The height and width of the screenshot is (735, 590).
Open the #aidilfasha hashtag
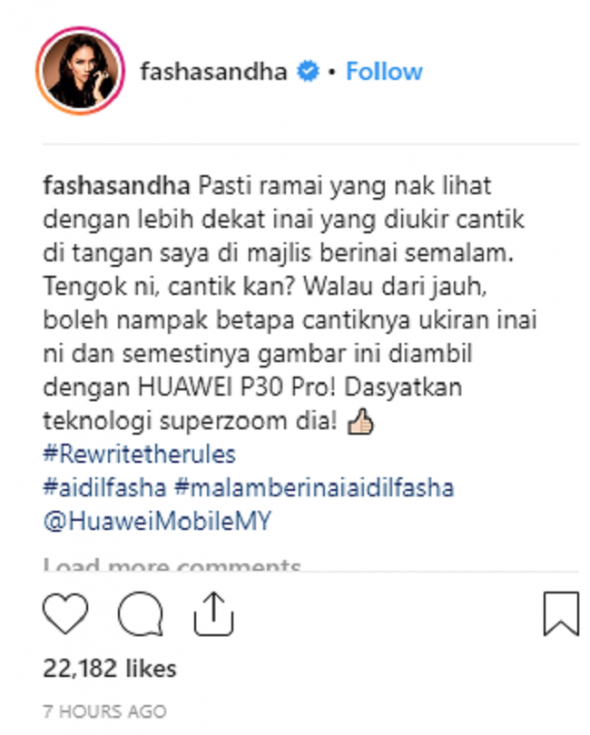[x=105, y=488]
